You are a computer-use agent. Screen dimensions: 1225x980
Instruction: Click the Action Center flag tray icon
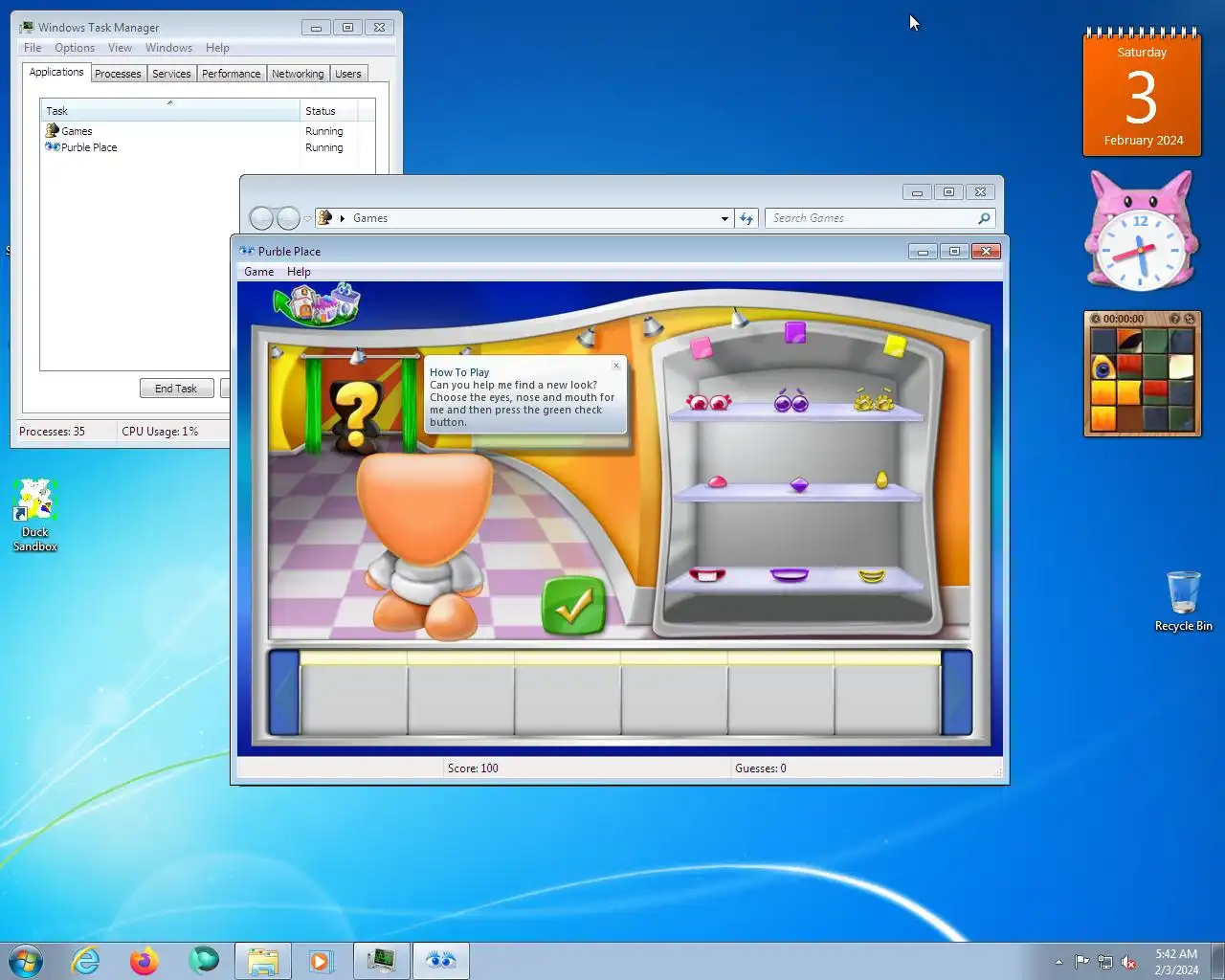[x=1081, y=962]
